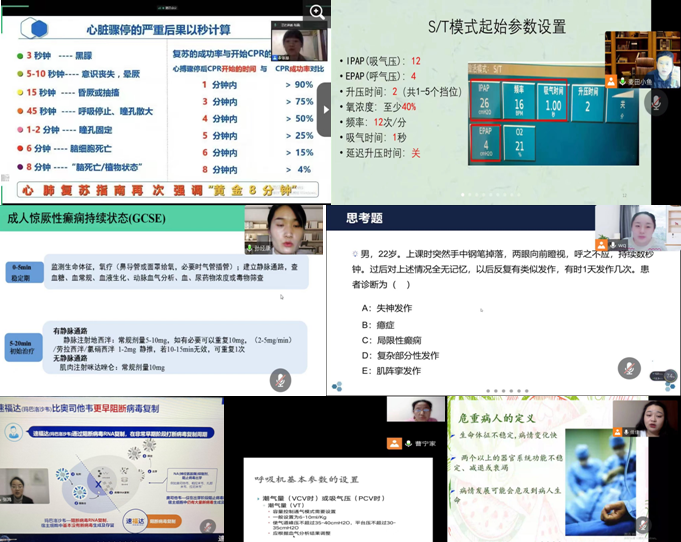Click the zoom magnifier icon on first slide
Screen dimensions: 681x542
click(x=317, y=12)
